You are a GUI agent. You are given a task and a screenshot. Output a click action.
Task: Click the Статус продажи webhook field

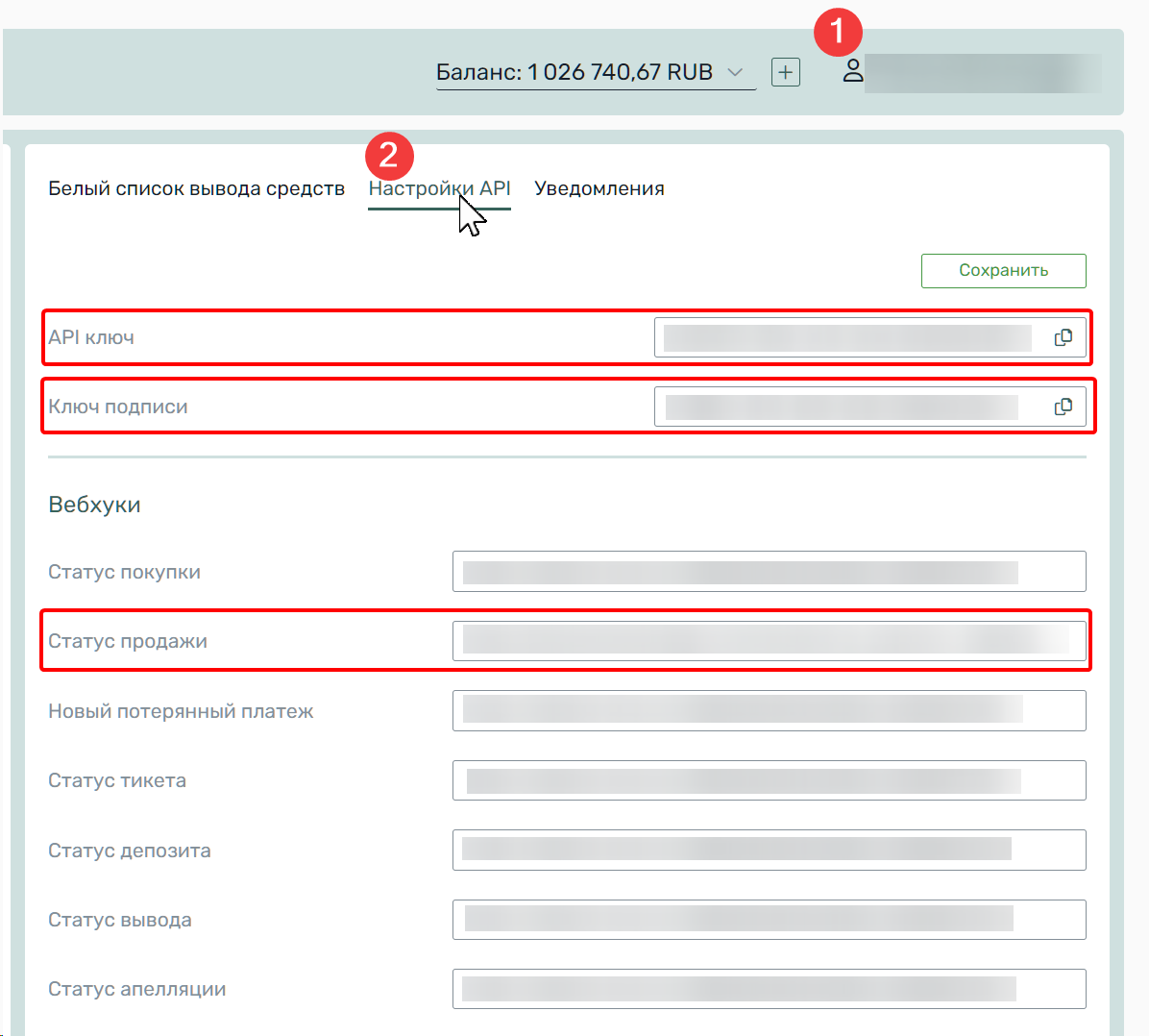click(x=769, y=641)
